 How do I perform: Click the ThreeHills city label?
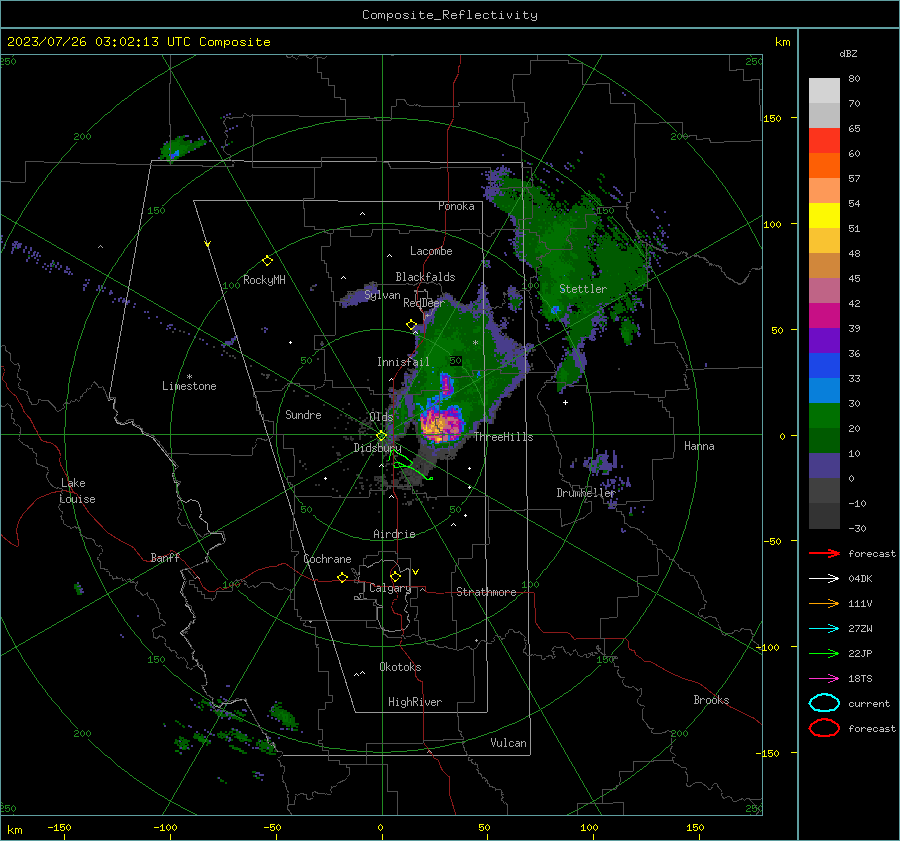[x=503, y=437]
